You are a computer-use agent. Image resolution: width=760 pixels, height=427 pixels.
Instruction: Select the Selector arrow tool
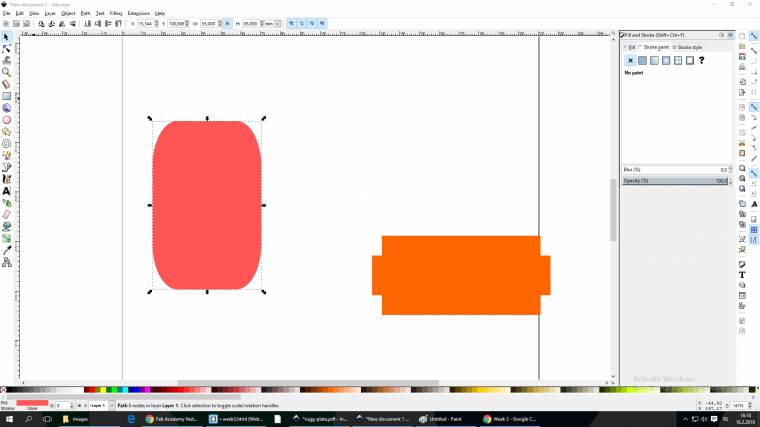click(6, 37)
